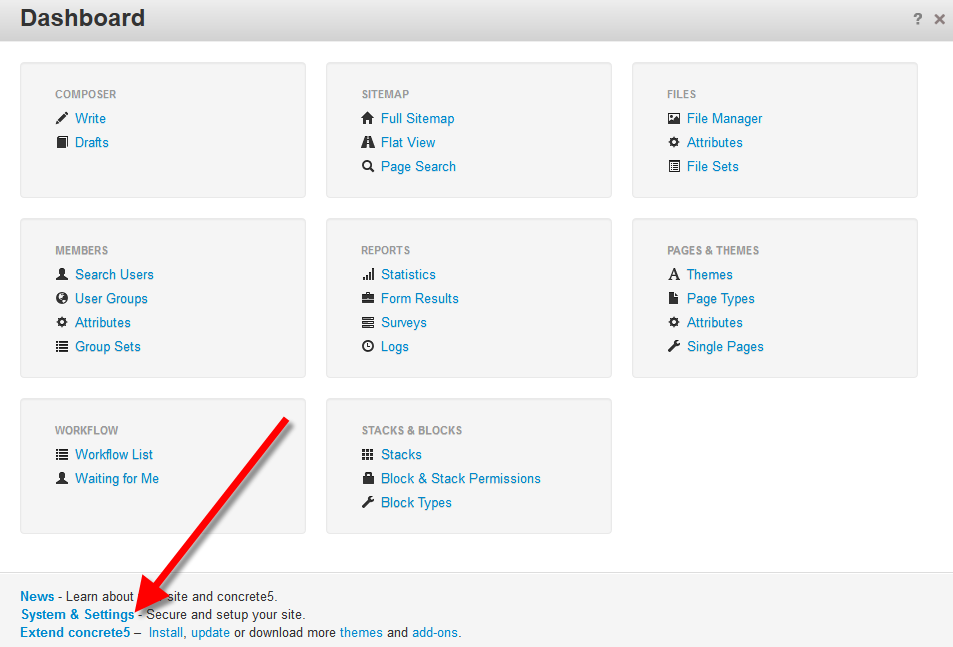Open the Drafts page
Screen dimensions: 953x647
tap(91, 142)
